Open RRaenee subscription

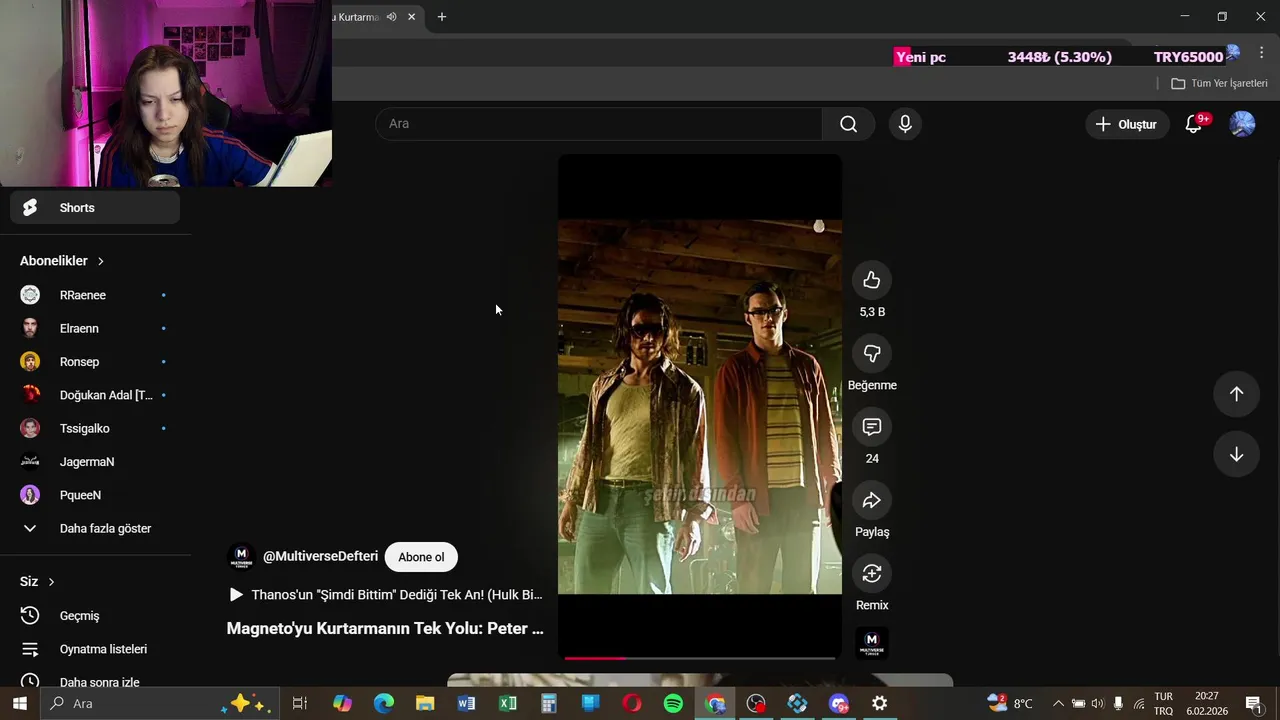tap(95, 295)
